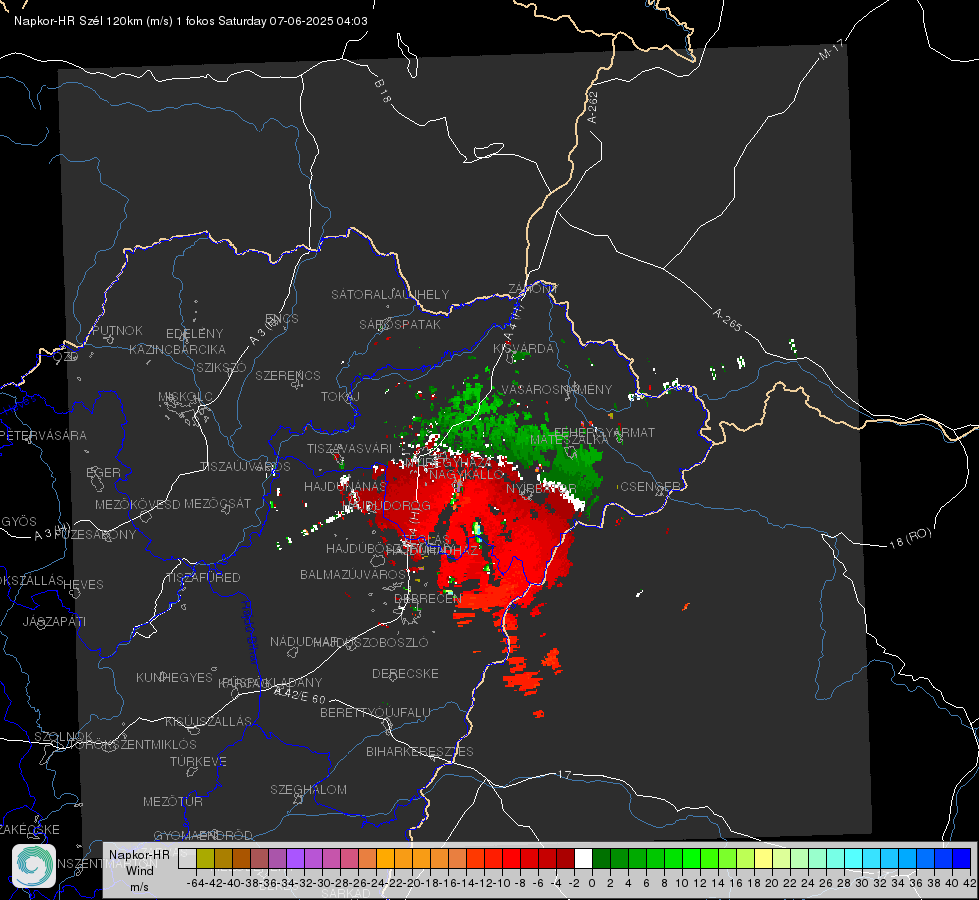Click the HEVES town label
This screenshot has height=900, width=979.
coord(83,585)
